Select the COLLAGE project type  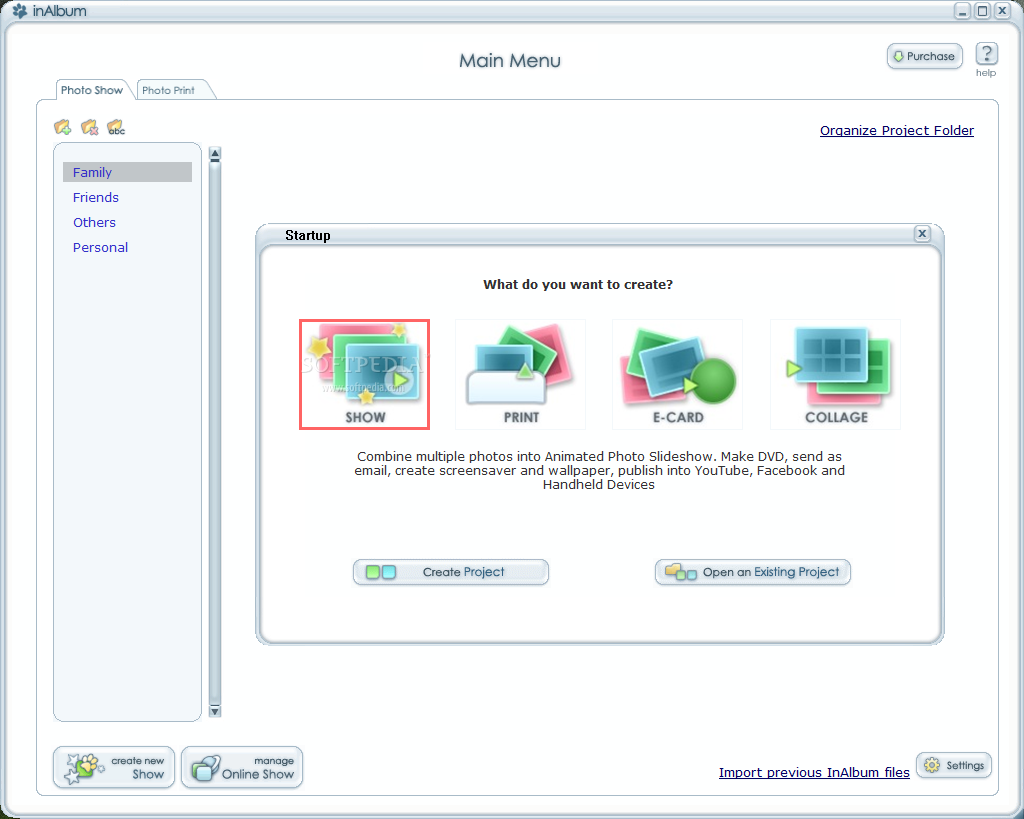(x=835, y=374)
